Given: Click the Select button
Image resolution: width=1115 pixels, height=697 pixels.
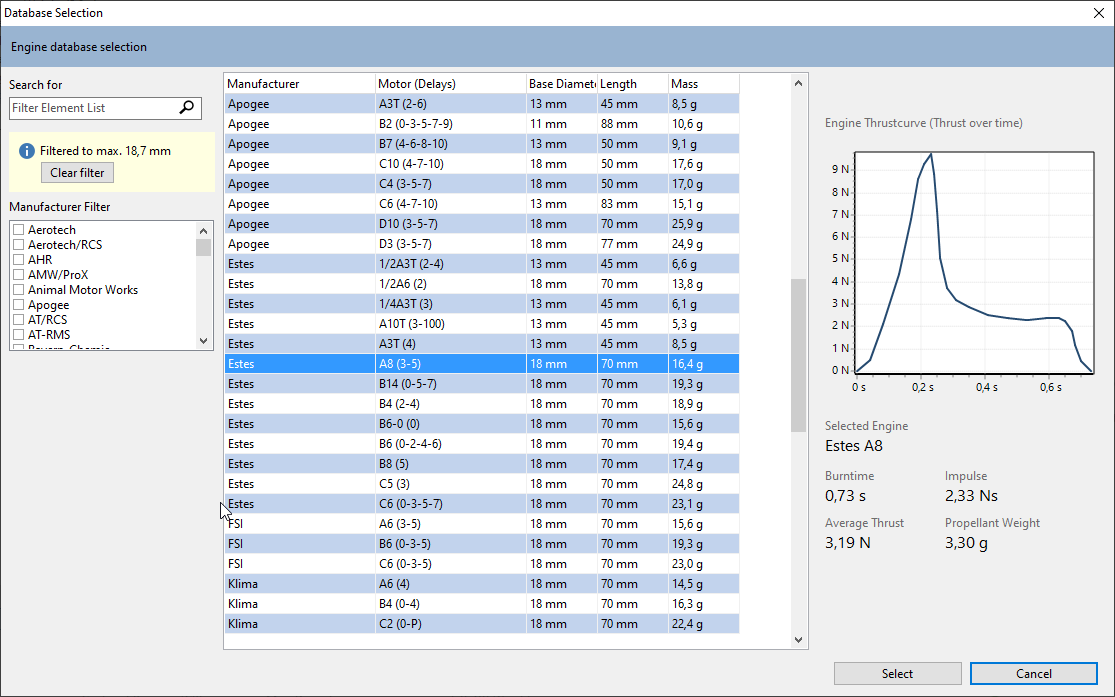Looking at the screenshot, I should (897, 674).
